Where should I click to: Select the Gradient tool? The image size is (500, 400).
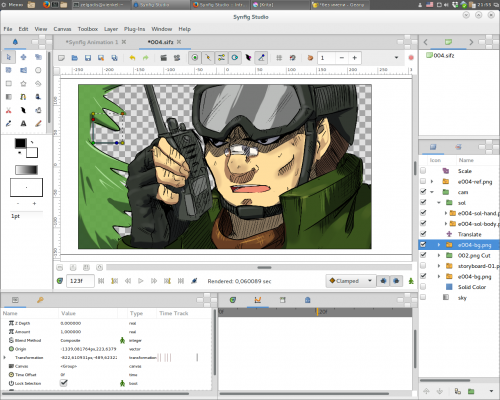pyautogui.click(x=9, y=97)
